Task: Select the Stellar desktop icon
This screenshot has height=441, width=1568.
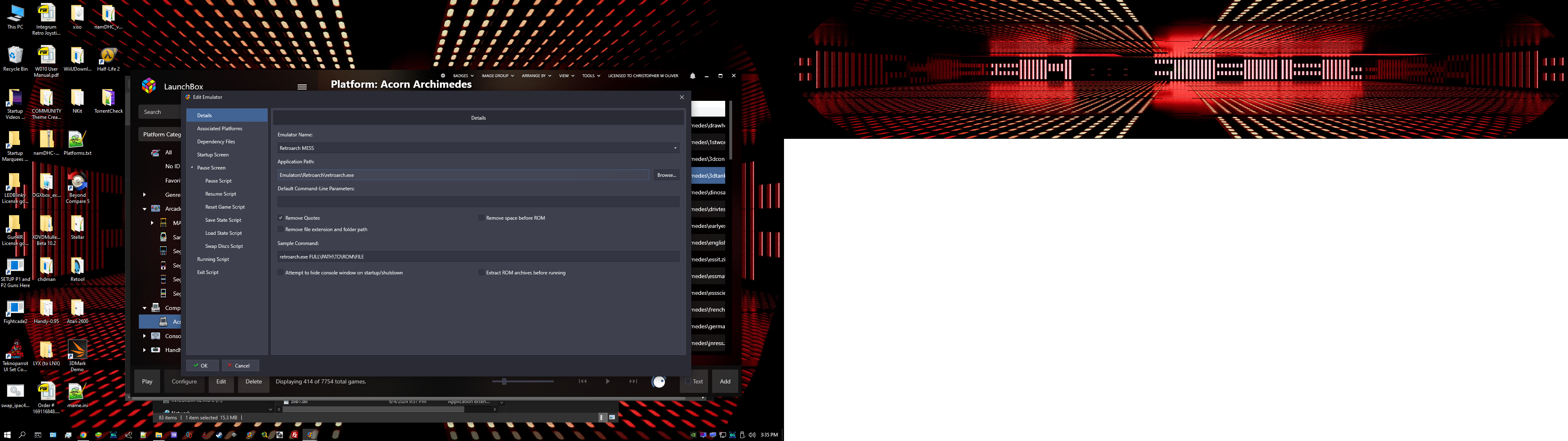Action: coord(77,227)
